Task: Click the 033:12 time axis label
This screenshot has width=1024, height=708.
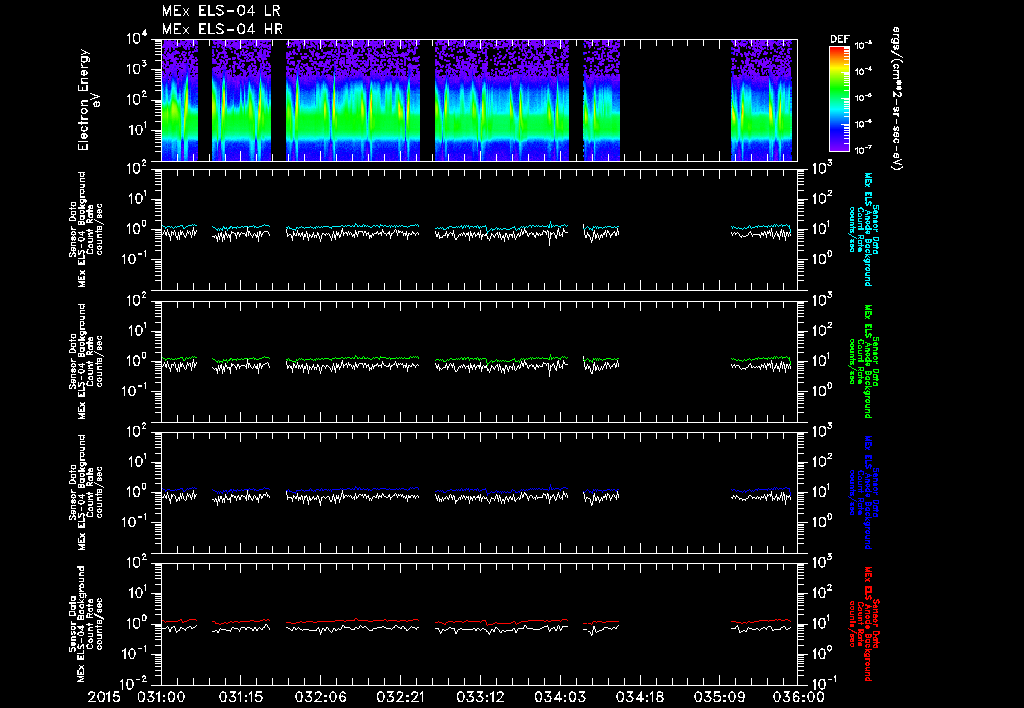Action: pos(480,697)
